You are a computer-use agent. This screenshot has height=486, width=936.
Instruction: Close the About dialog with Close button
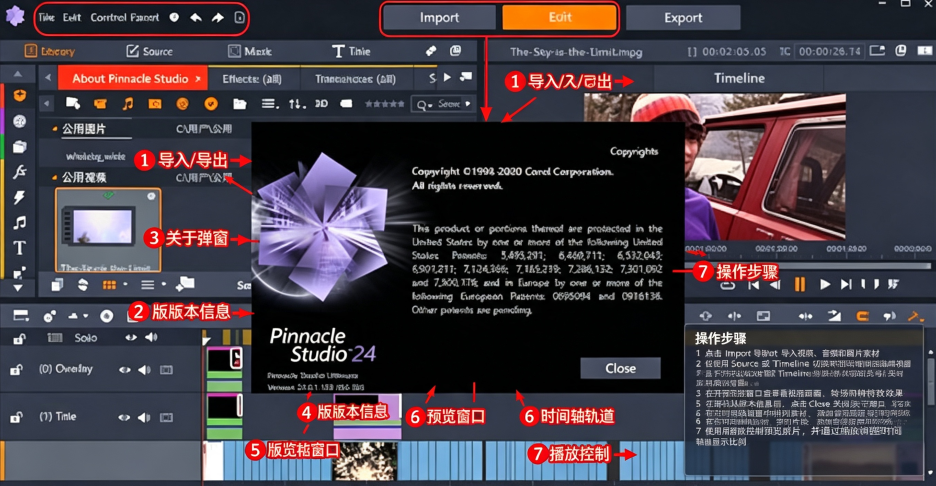pos(620,368)
